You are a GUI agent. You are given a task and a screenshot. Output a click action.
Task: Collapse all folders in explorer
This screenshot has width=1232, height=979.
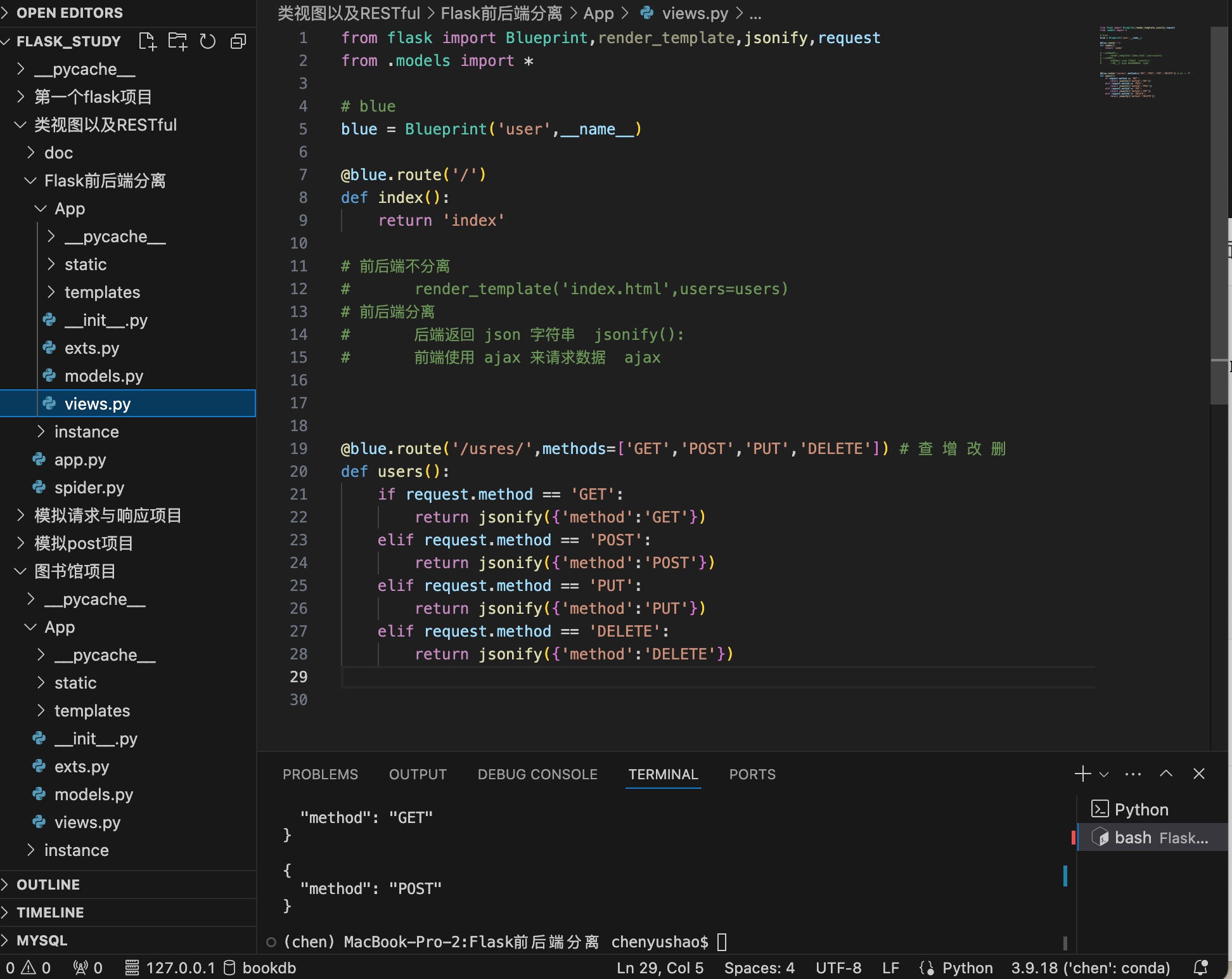(x=238, y=41)
